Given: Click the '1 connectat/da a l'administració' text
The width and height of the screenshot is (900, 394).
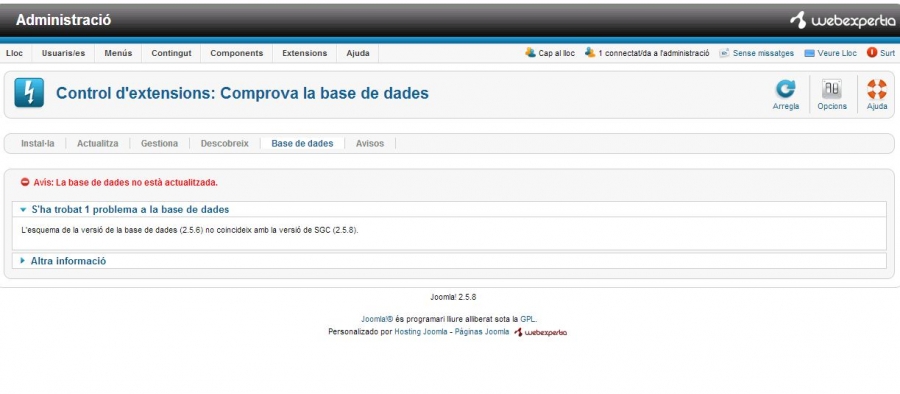Looking at the screenshot, I should (654, 53).
